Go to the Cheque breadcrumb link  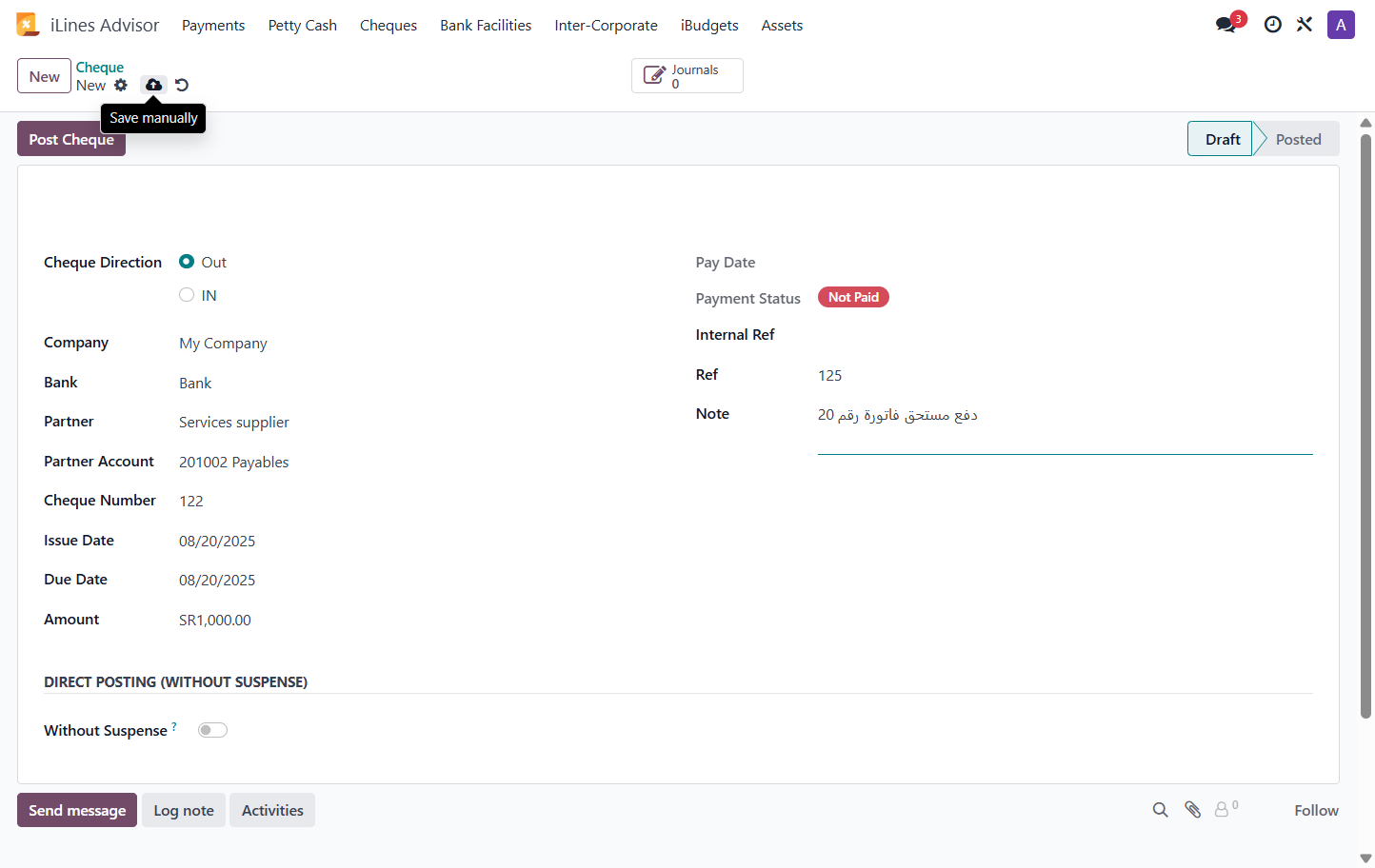pyautogui.click(x=100, y=68)
